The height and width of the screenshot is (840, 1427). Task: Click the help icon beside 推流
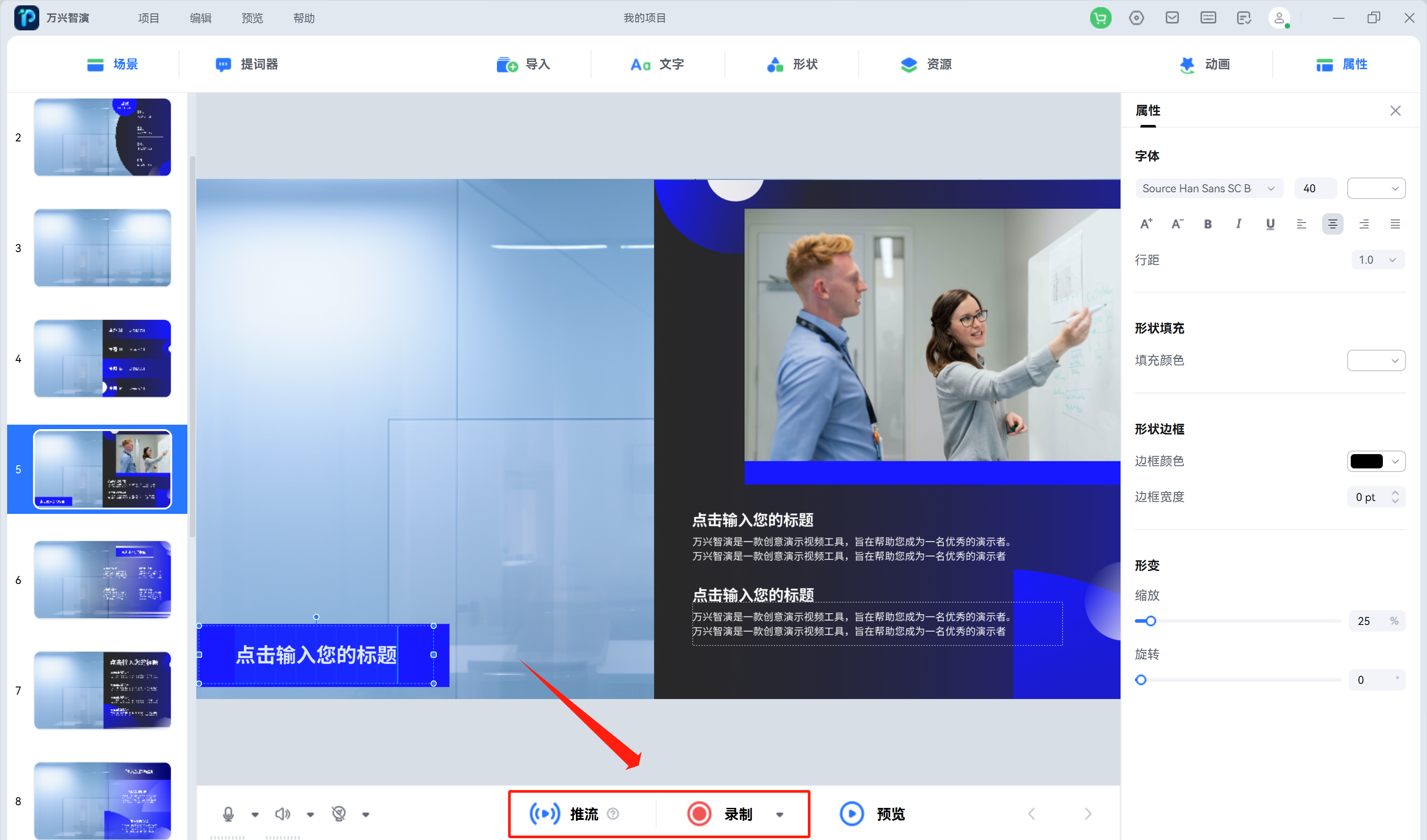click(613, 814)
